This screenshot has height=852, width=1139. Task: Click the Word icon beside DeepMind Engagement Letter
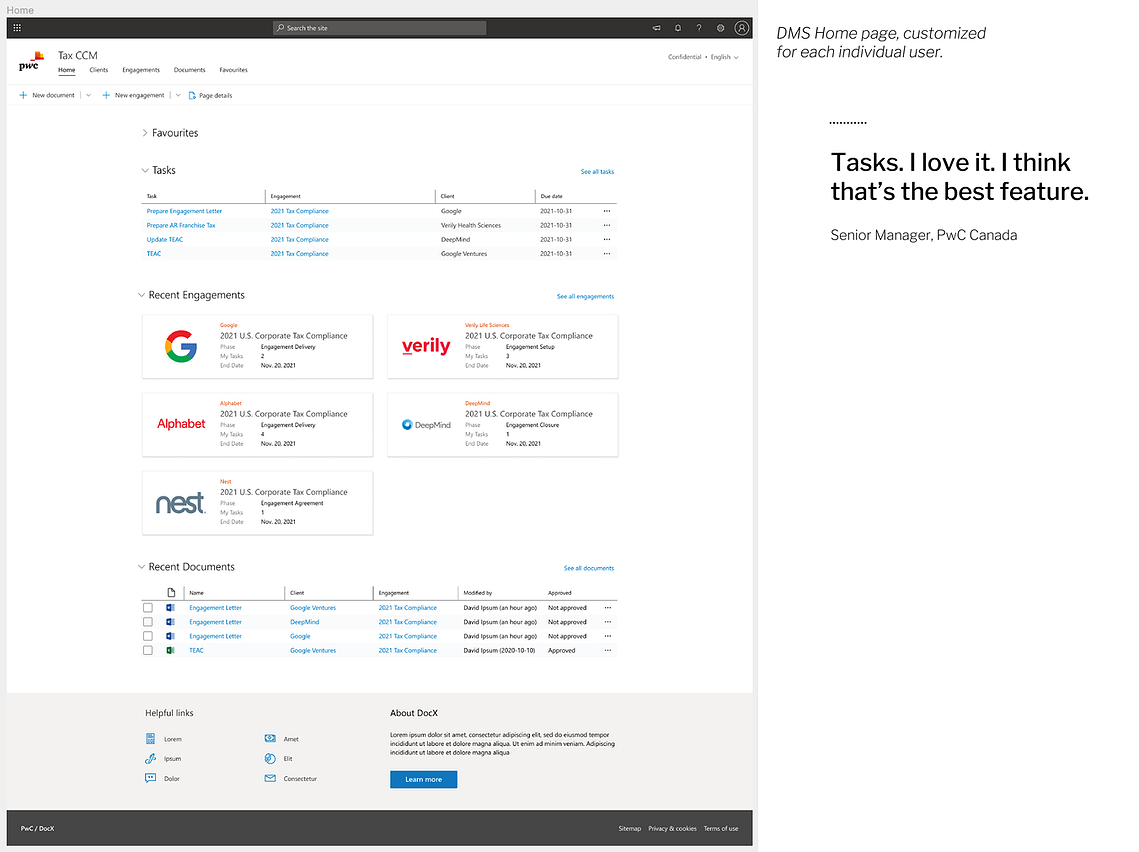coord(171,622)
